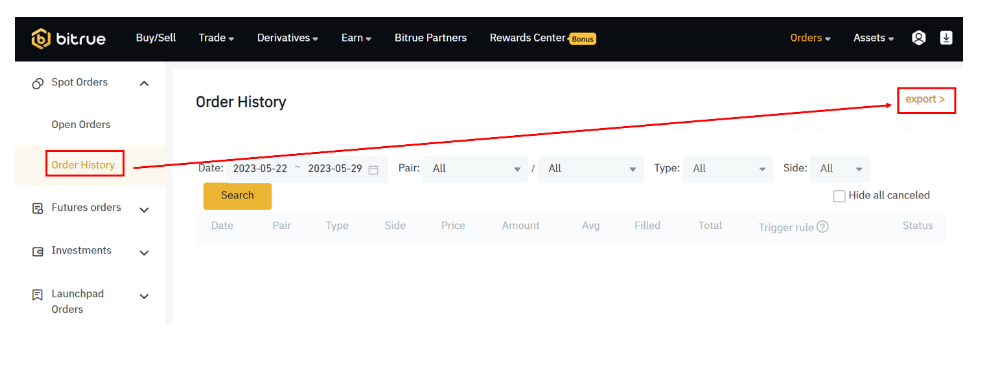Open the Orders menu
This screenshot has width=993, height=370.
click(810, 38)
